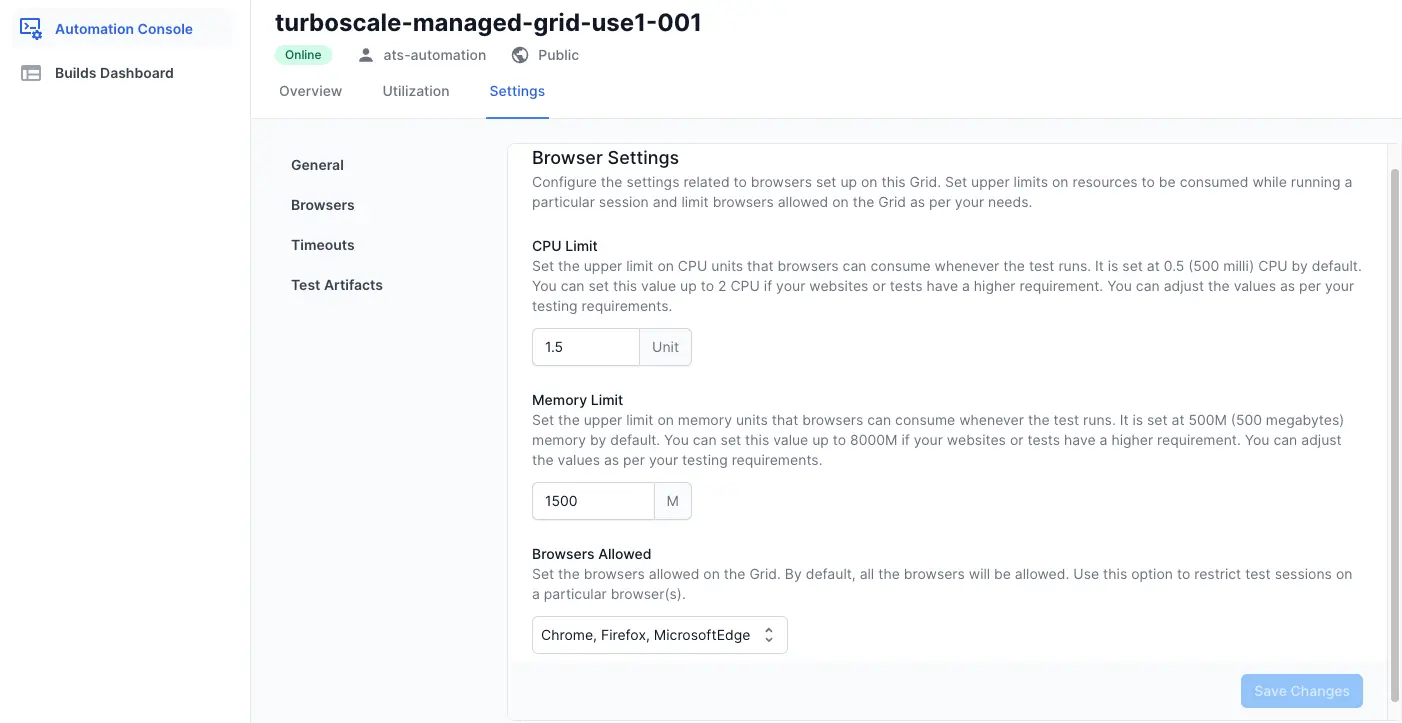The width and height of the screenshot is (1402, 723).
Task: Click the CPU Limit value field
Action: [x=585, y=347]
